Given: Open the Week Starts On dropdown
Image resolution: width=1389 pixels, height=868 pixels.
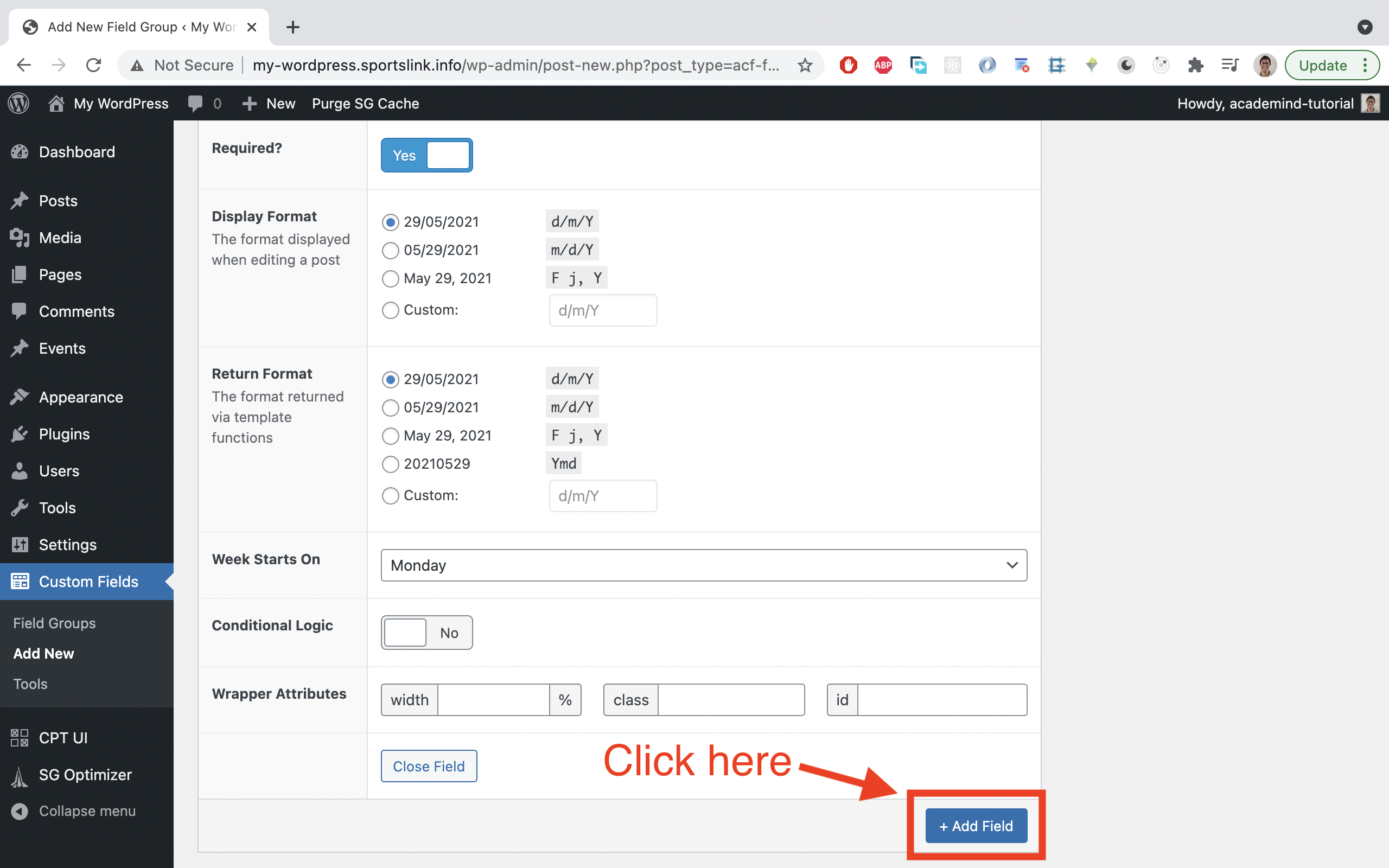Looking at the screenshot, I should 704,565.
